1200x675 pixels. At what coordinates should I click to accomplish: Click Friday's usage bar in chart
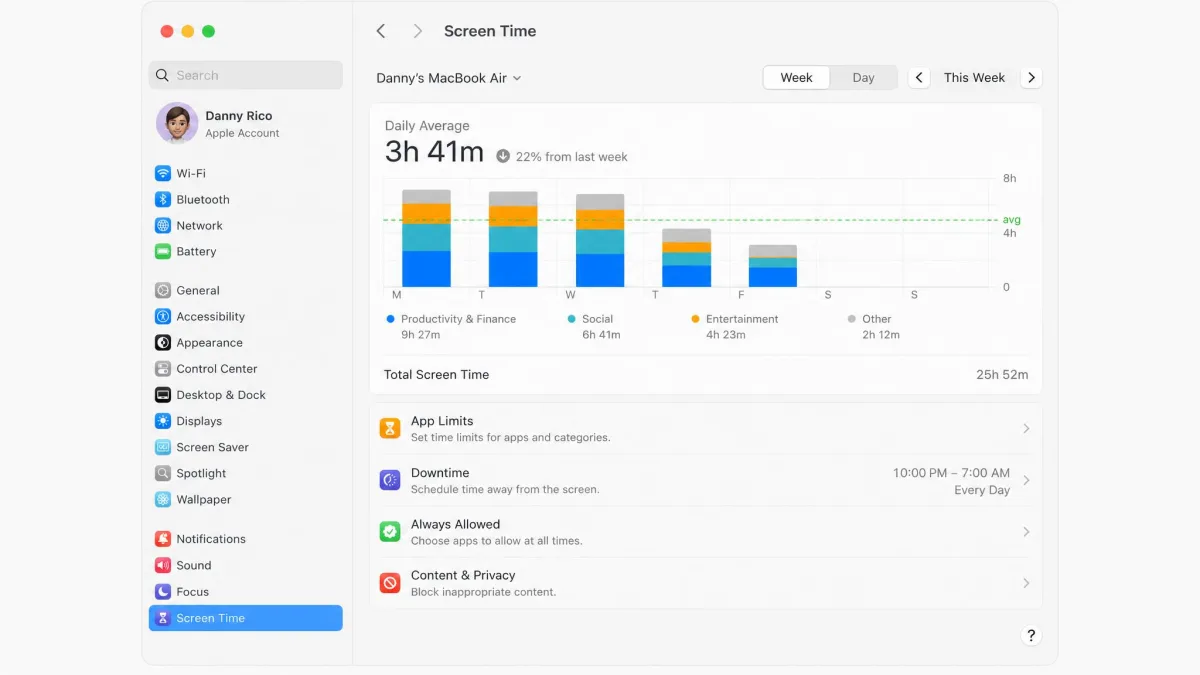click(773, 266)
